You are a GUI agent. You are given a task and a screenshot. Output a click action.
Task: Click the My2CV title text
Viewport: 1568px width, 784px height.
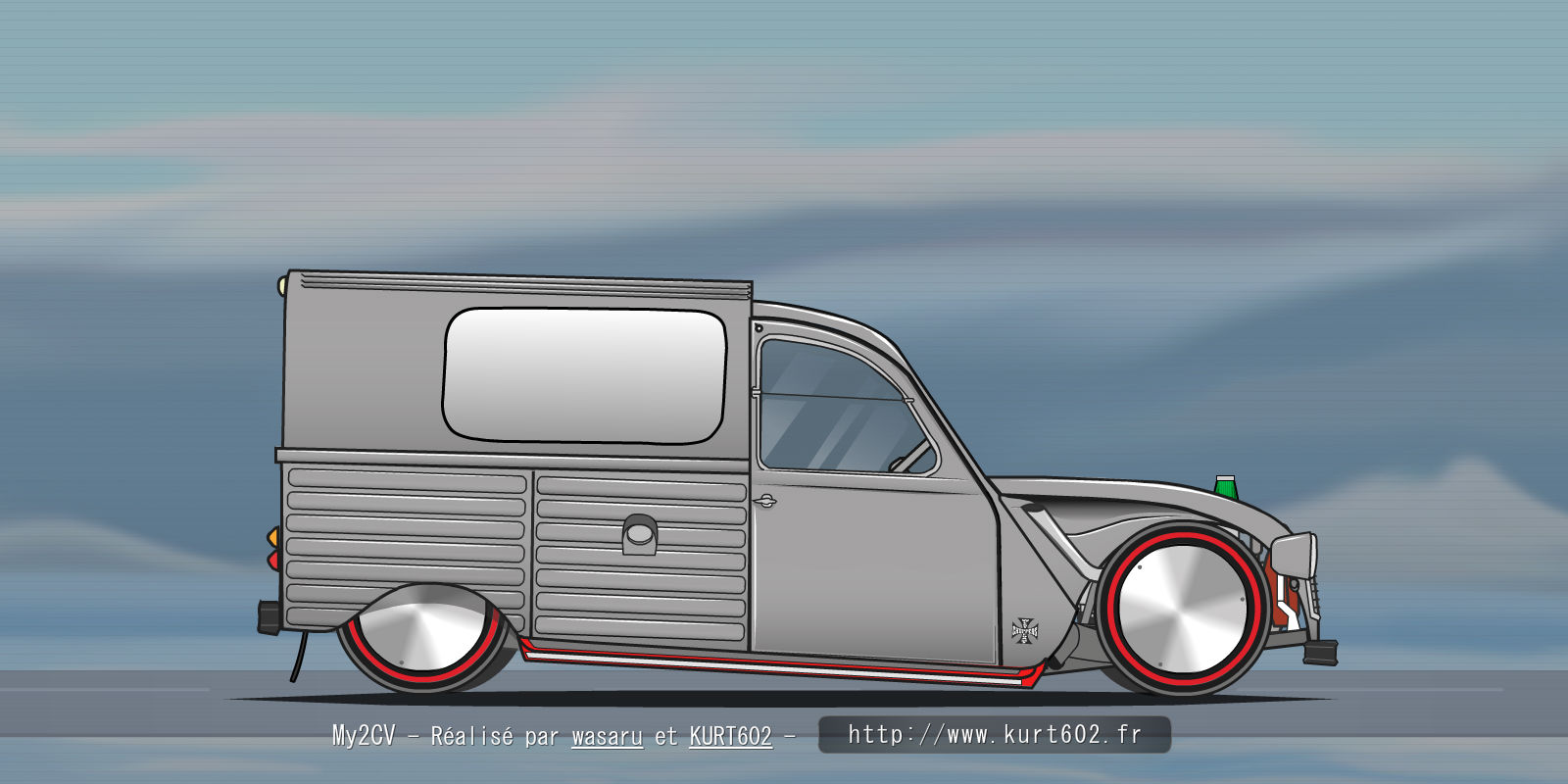(x=363, y=736)
